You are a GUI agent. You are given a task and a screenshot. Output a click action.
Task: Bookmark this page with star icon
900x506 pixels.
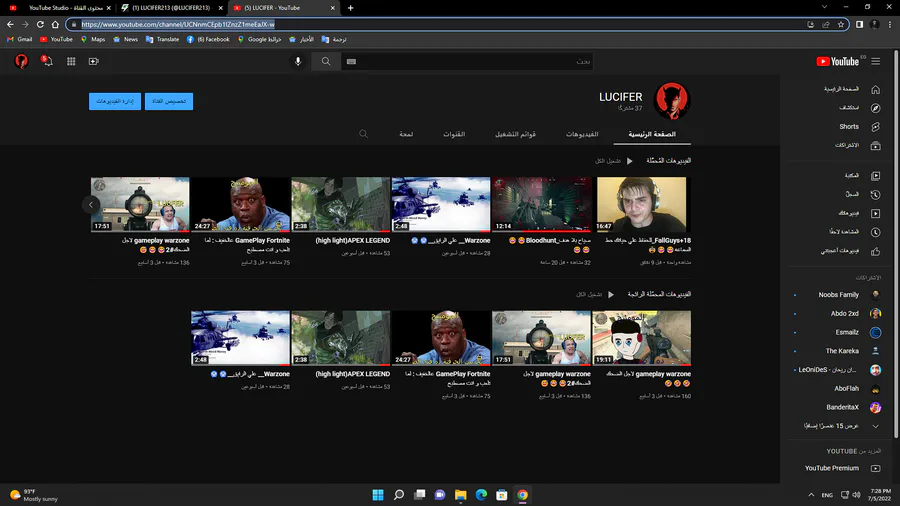coord(841,24)
